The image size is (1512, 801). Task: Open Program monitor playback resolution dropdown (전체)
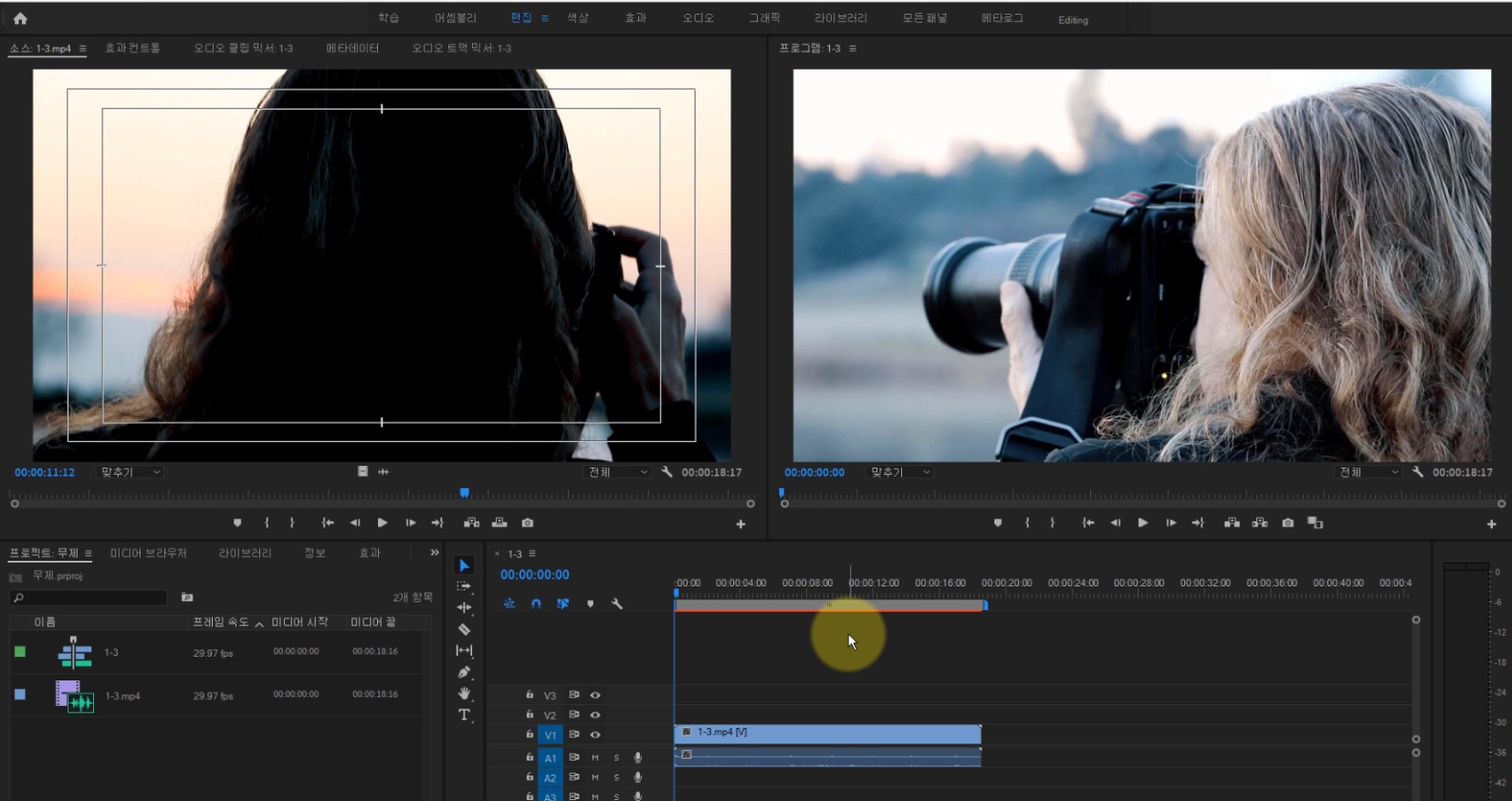(x=1368, y=472)
